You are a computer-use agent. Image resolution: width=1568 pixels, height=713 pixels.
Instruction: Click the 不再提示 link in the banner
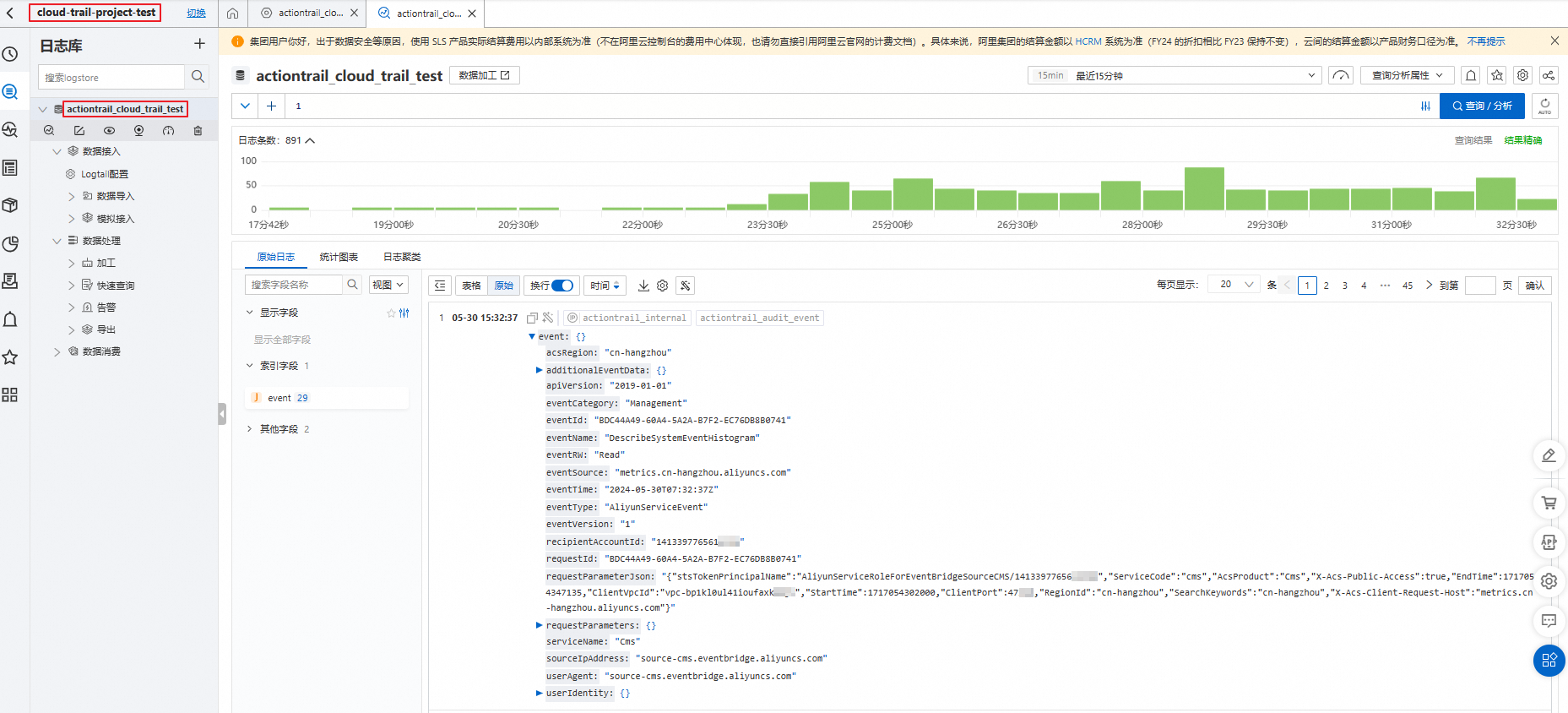pos(1486,41)
